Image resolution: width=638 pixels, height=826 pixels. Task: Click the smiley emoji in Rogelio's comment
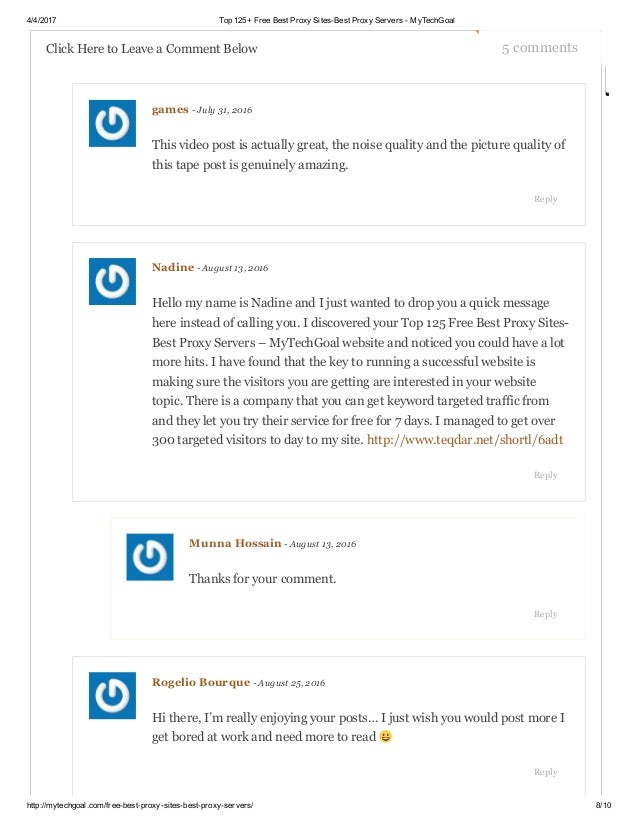tap(386, 736)
